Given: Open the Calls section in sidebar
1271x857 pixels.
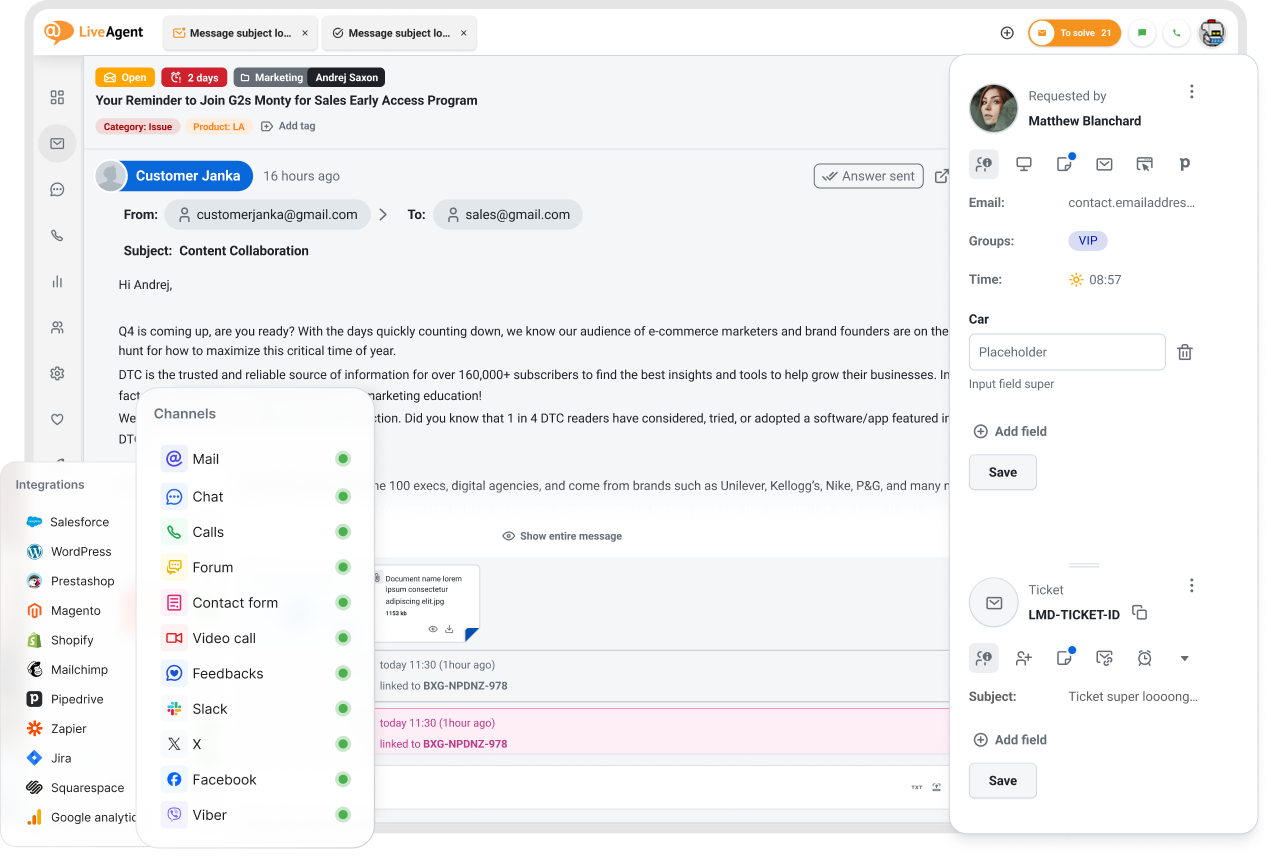Looking at the screenshot, I should click(x=57, y=235).
